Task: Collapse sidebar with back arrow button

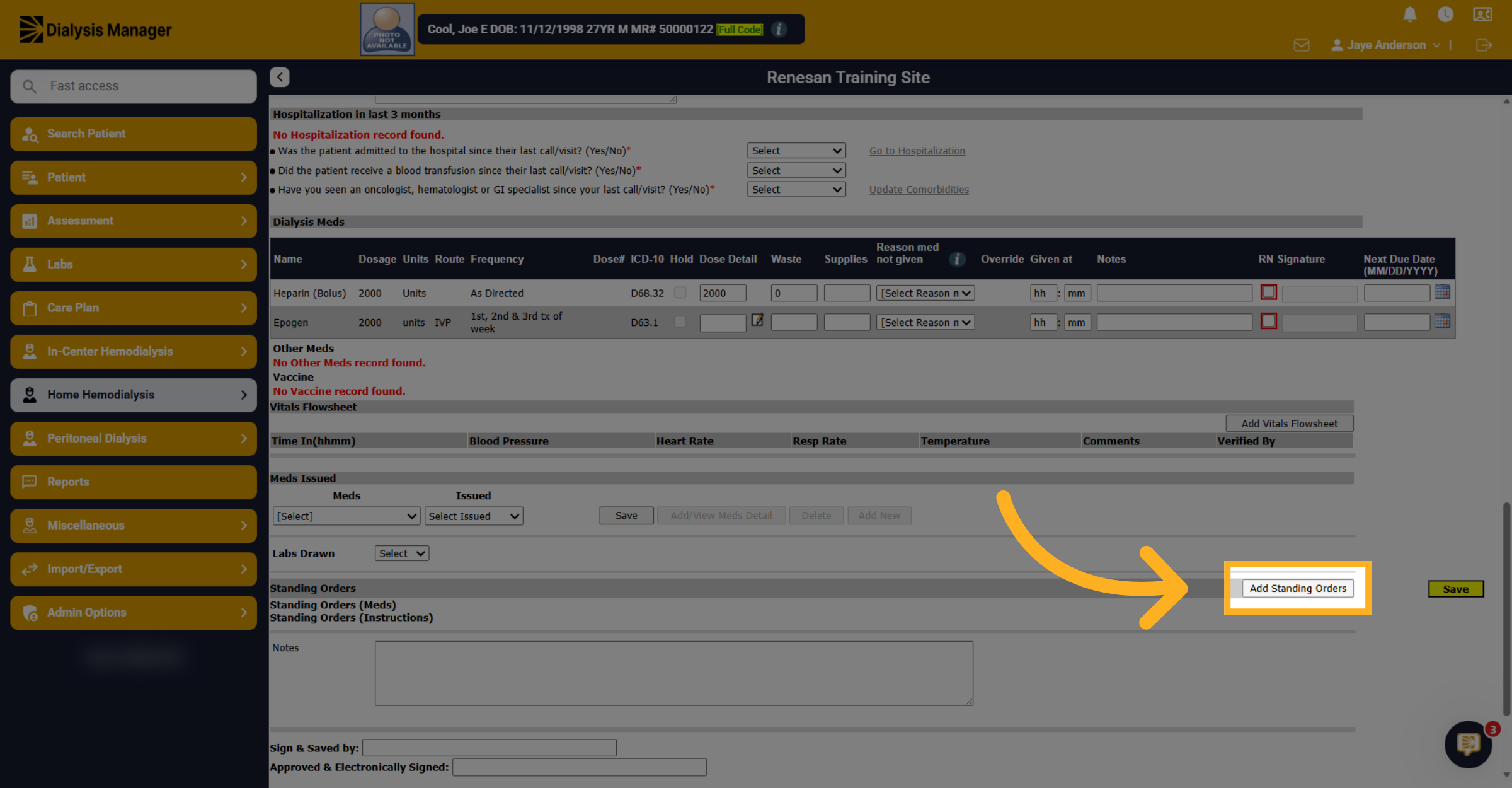Action: [280, 77]
